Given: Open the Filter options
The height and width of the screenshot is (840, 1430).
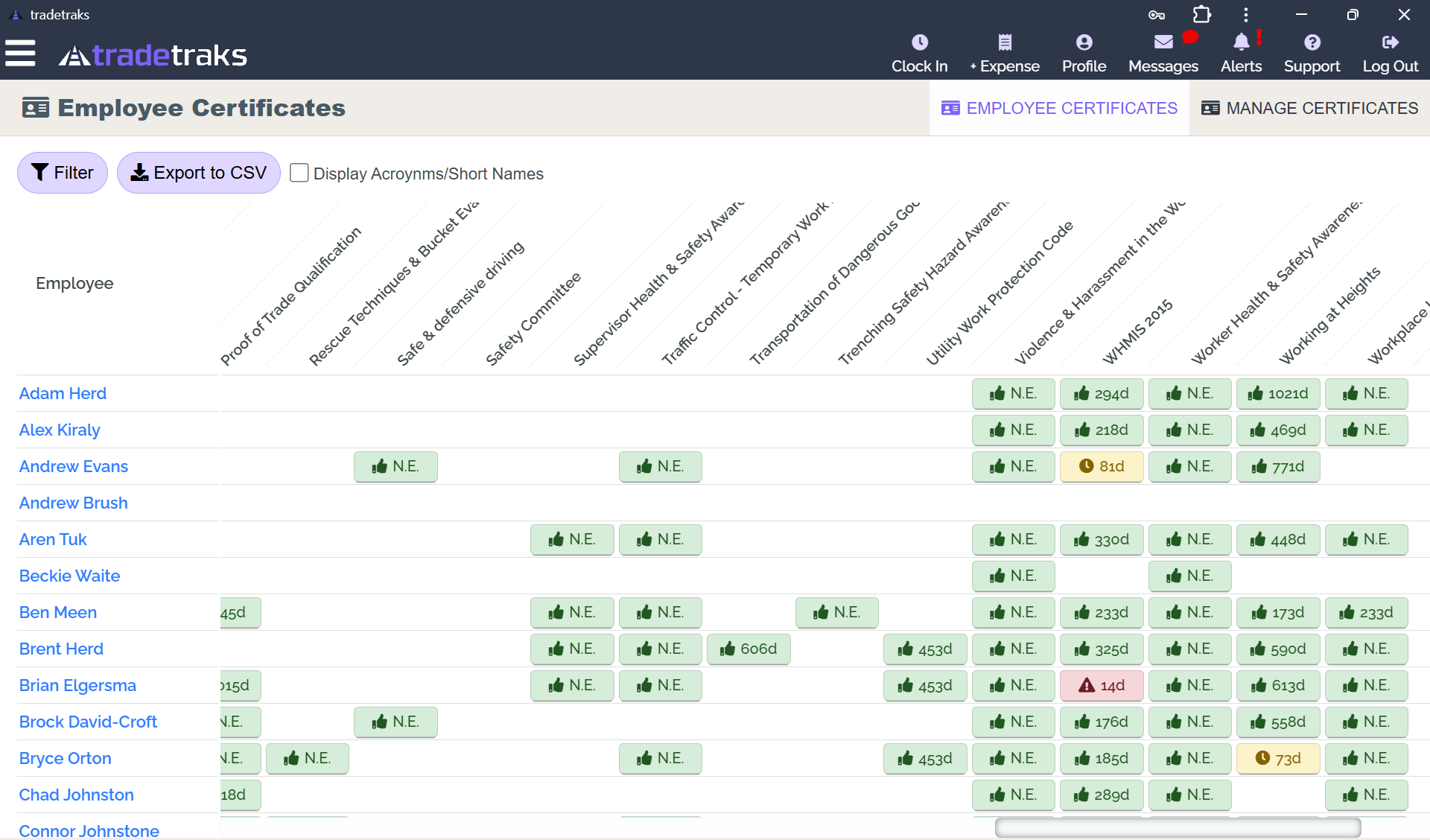Looking at the screenshot, I should (x=63, y=173).
